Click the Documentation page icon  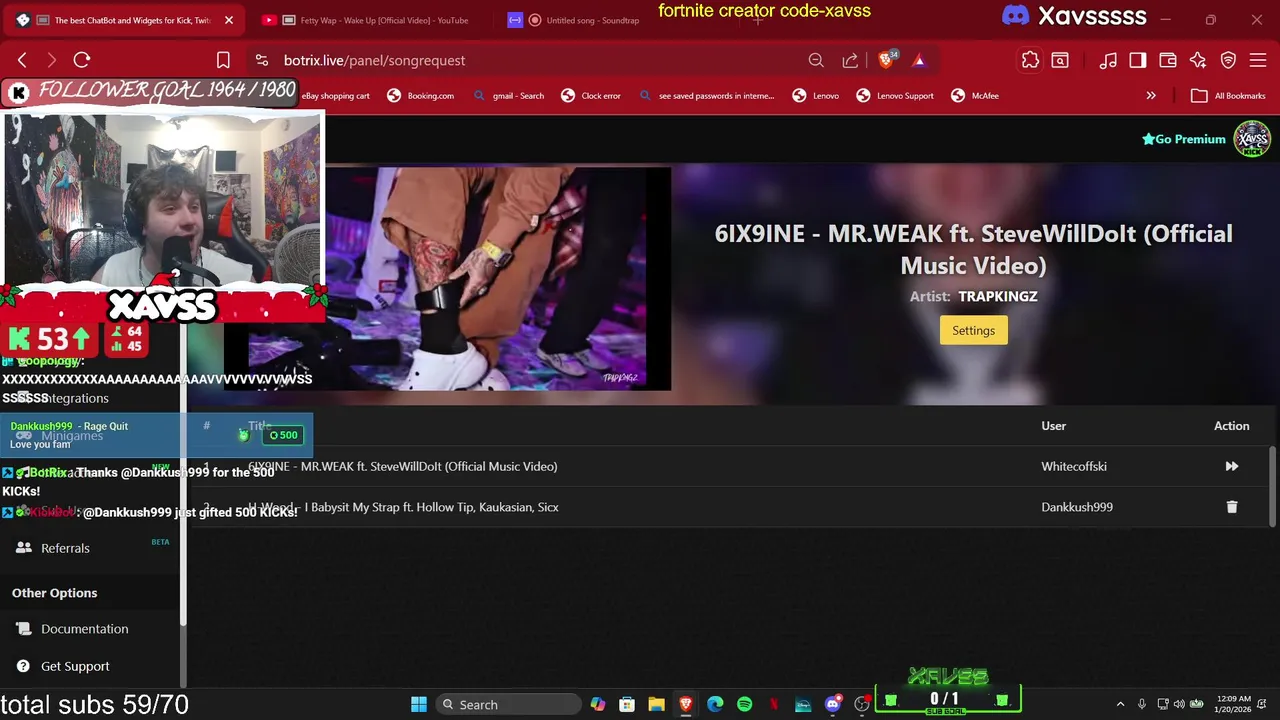pyautogui.click(x=24, y=629)
